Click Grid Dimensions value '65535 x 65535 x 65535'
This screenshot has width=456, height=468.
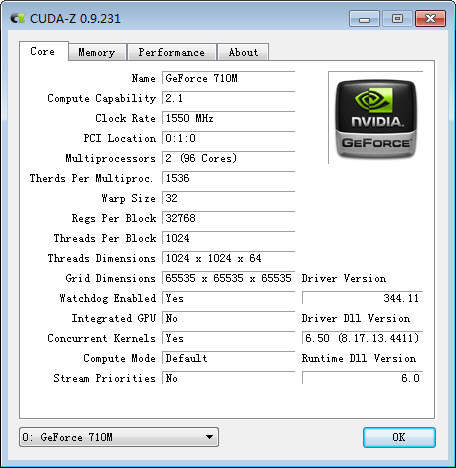229,278
